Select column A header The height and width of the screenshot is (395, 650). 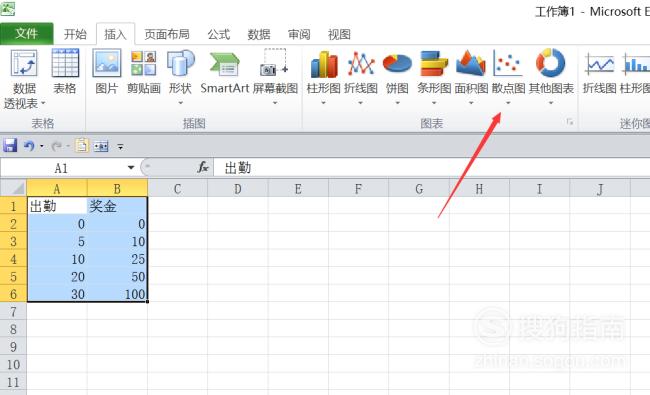pos(57,189)
